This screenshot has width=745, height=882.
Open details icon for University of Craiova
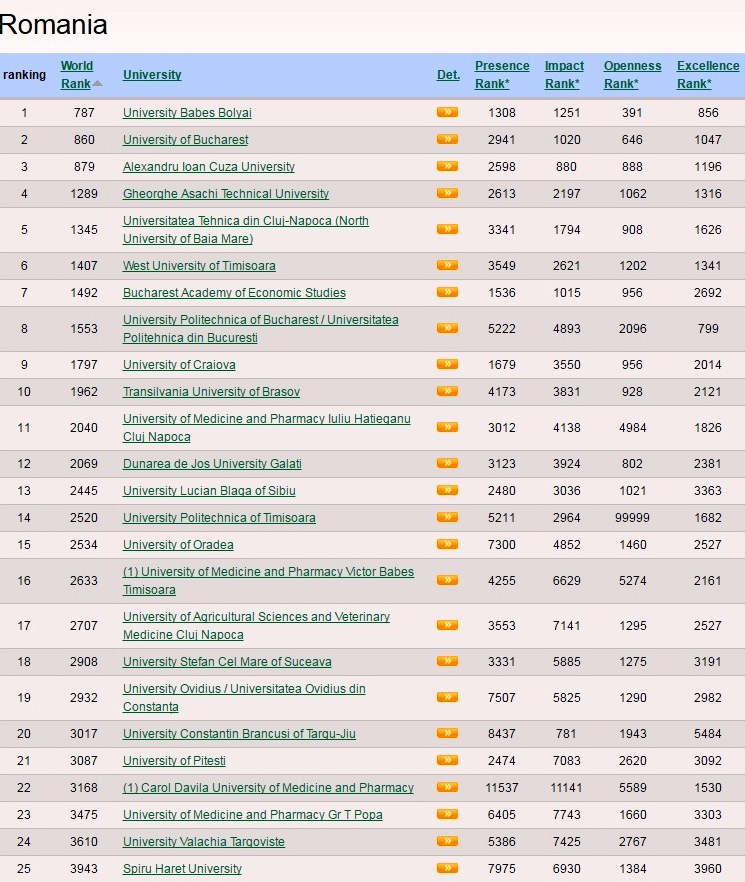click(x=447, y=364)
